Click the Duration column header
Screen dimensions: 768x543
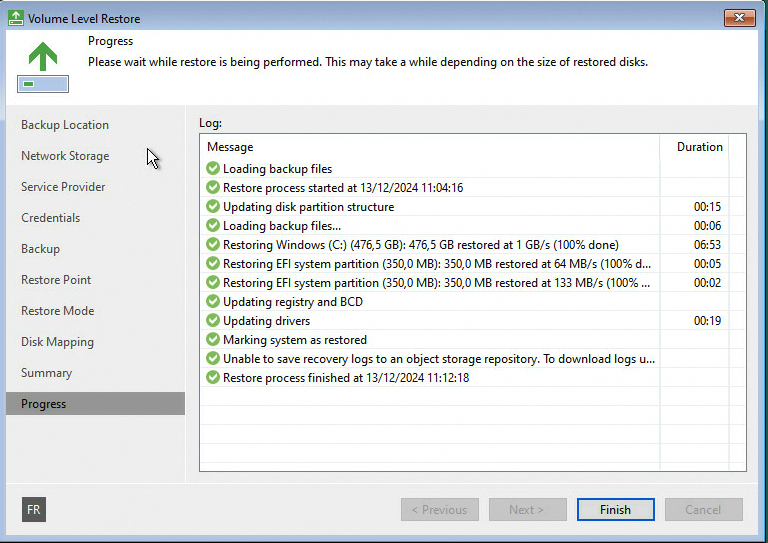[x=699, y=147]
